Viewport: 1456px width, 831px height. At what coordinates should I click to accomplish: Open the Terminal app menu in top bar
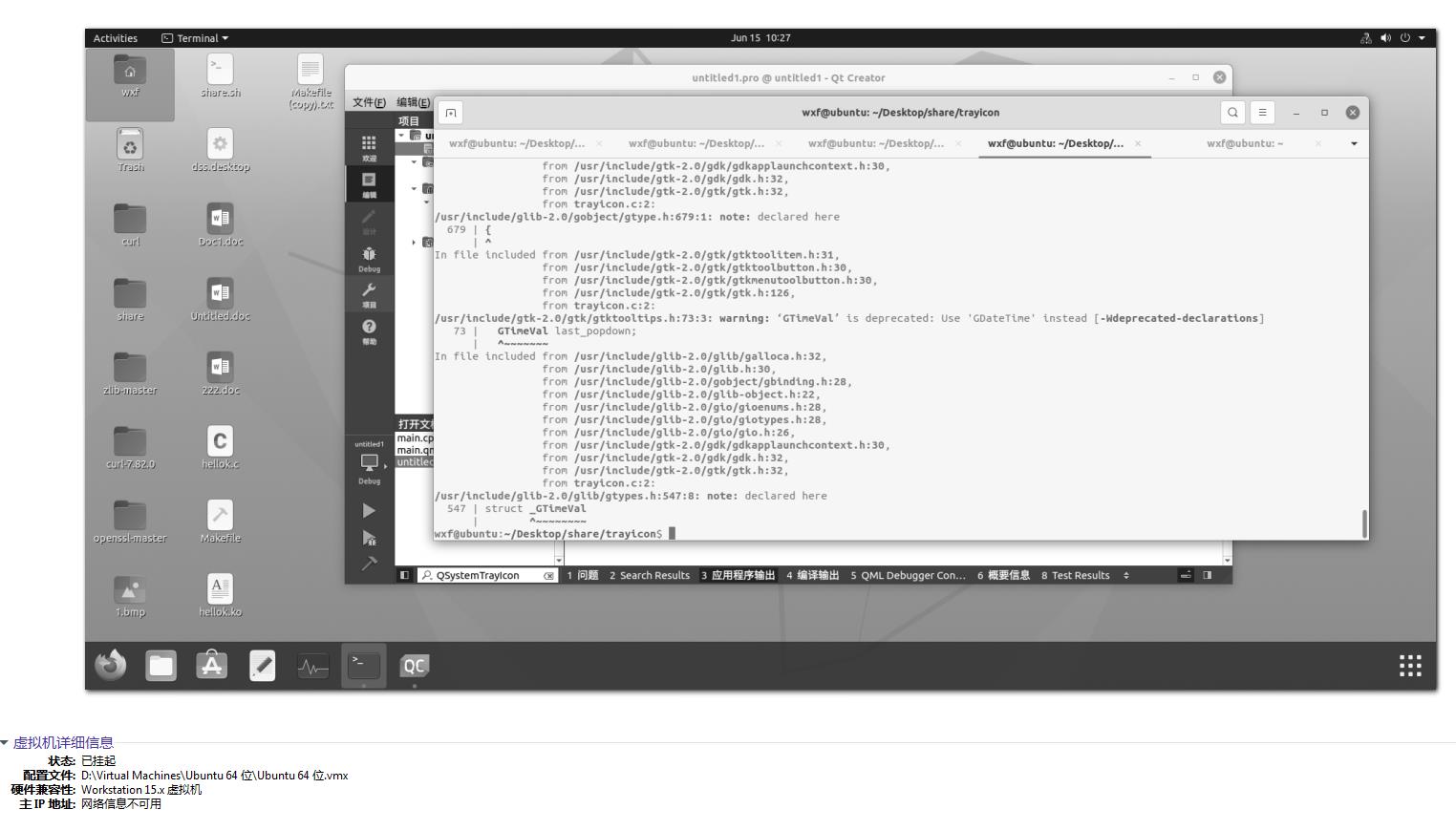196,38
